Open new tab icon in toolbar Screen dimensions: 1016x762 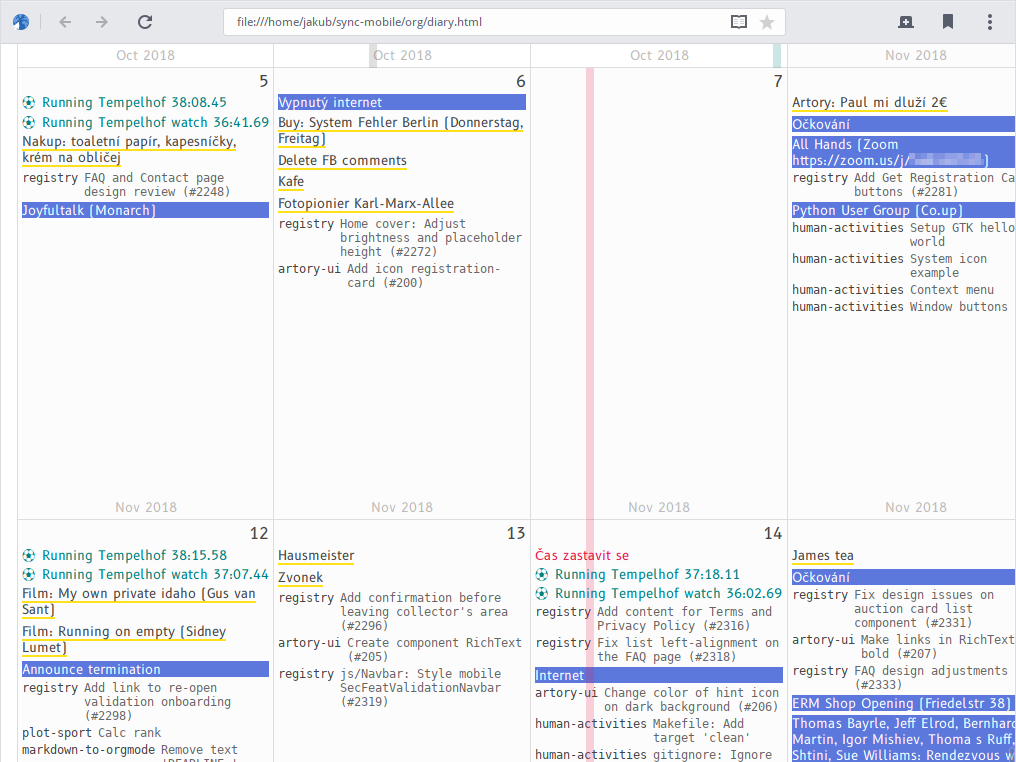(x=906, y=22)
